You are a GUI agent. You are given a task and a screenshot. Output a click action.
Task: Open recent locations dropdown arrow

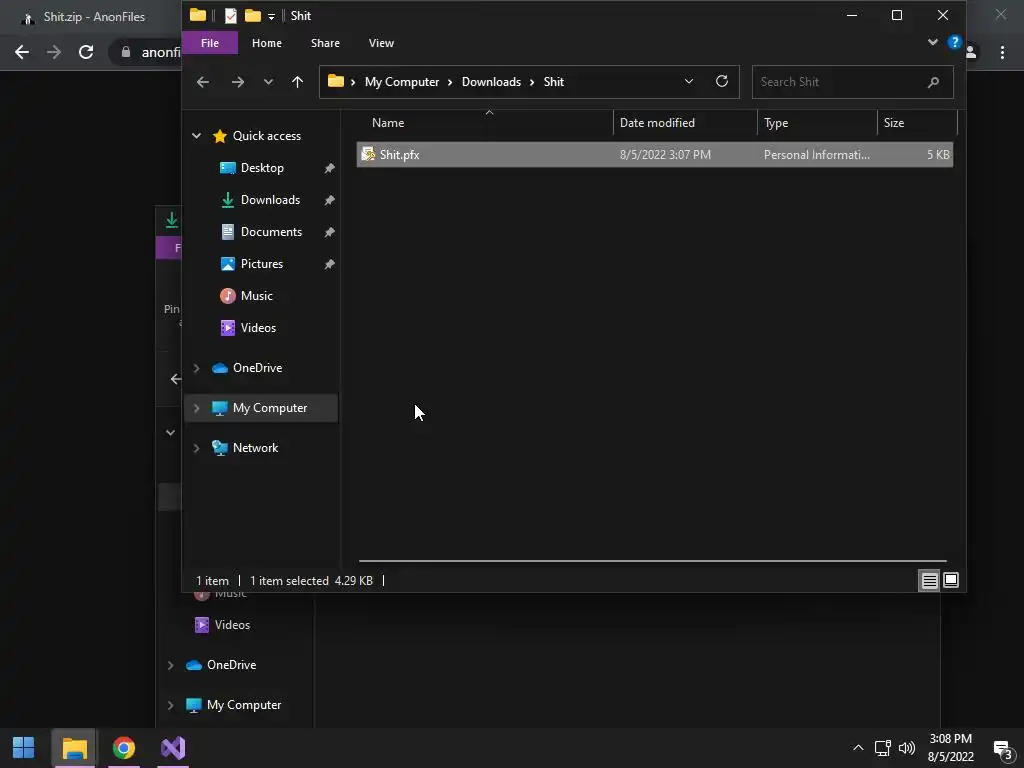pos(268,82)
